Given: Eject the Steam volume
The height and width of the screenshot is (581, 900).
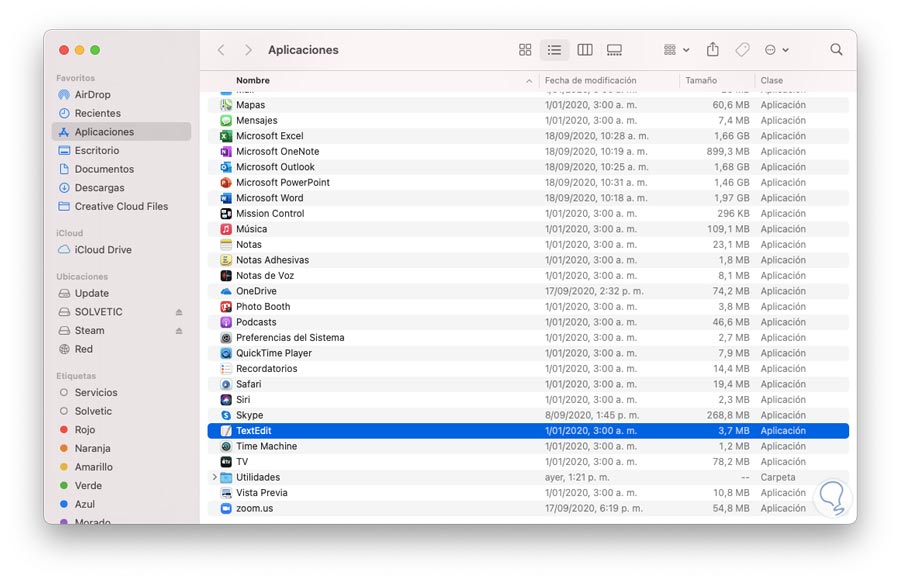Looking at the screenshot, I should coord(179,331).
